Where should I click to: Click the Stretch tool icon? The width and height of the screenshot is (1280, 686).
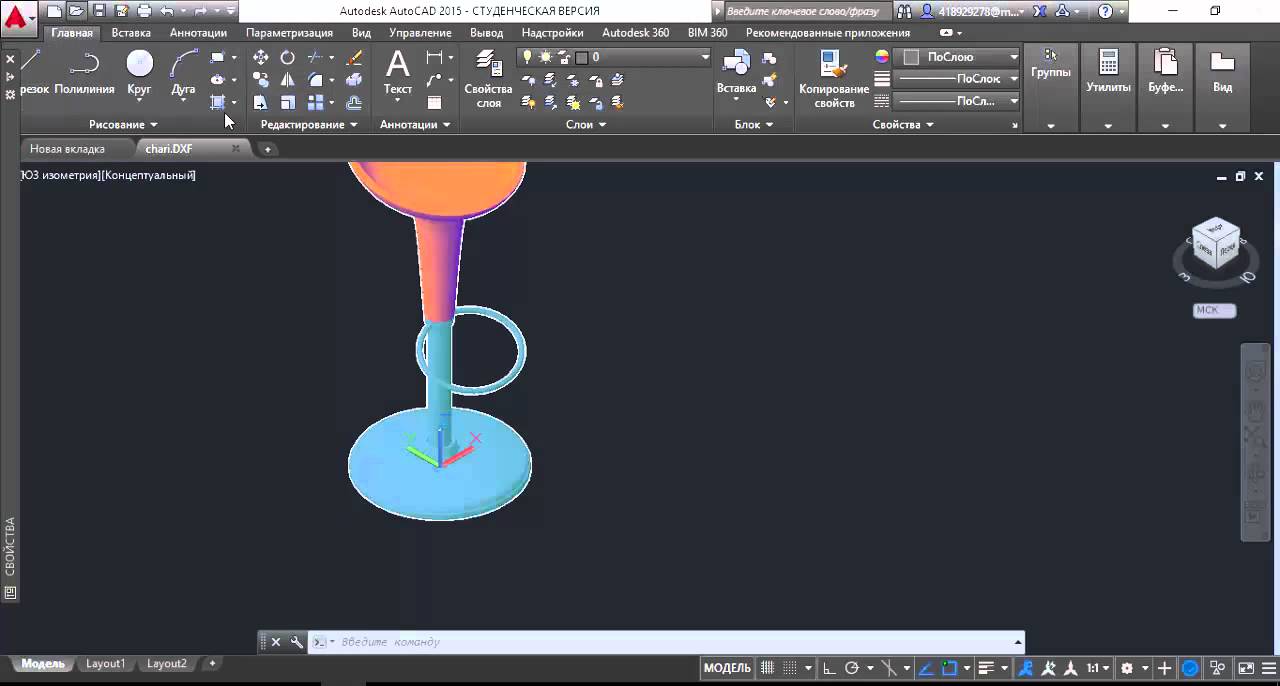pos(260,102)
